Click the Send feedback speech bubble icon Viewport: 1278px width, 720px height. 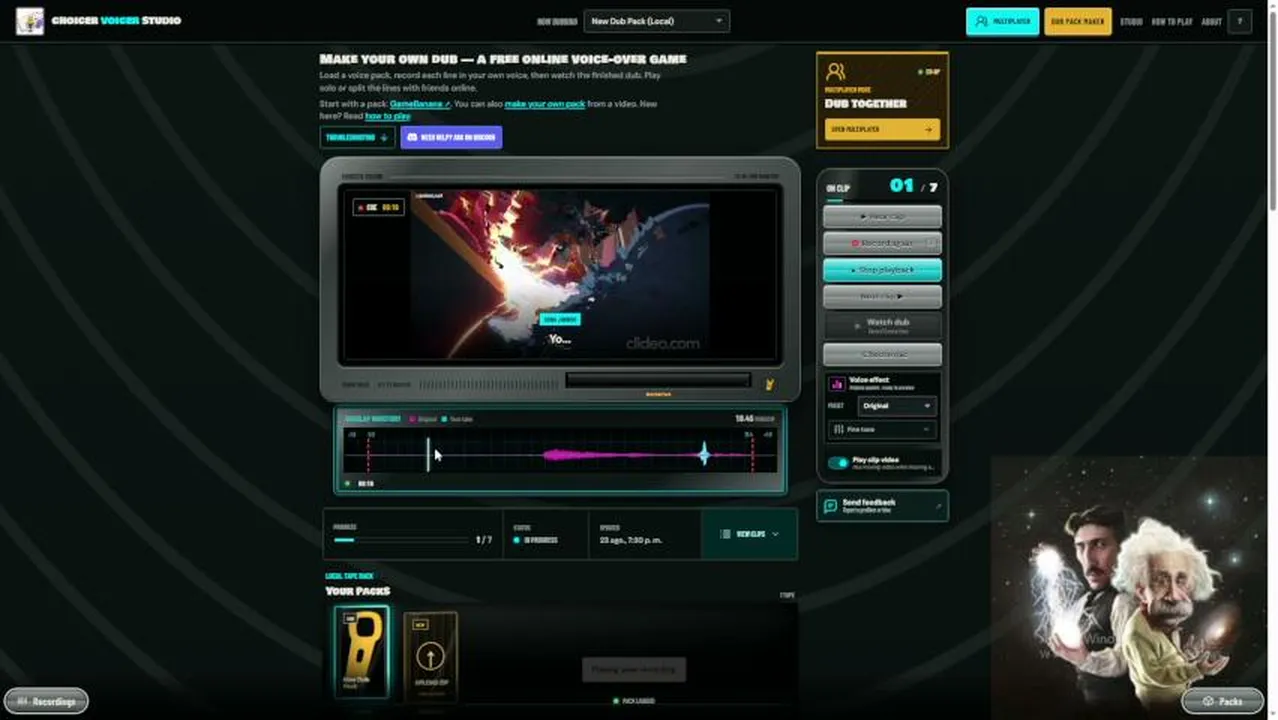(830, 506)
